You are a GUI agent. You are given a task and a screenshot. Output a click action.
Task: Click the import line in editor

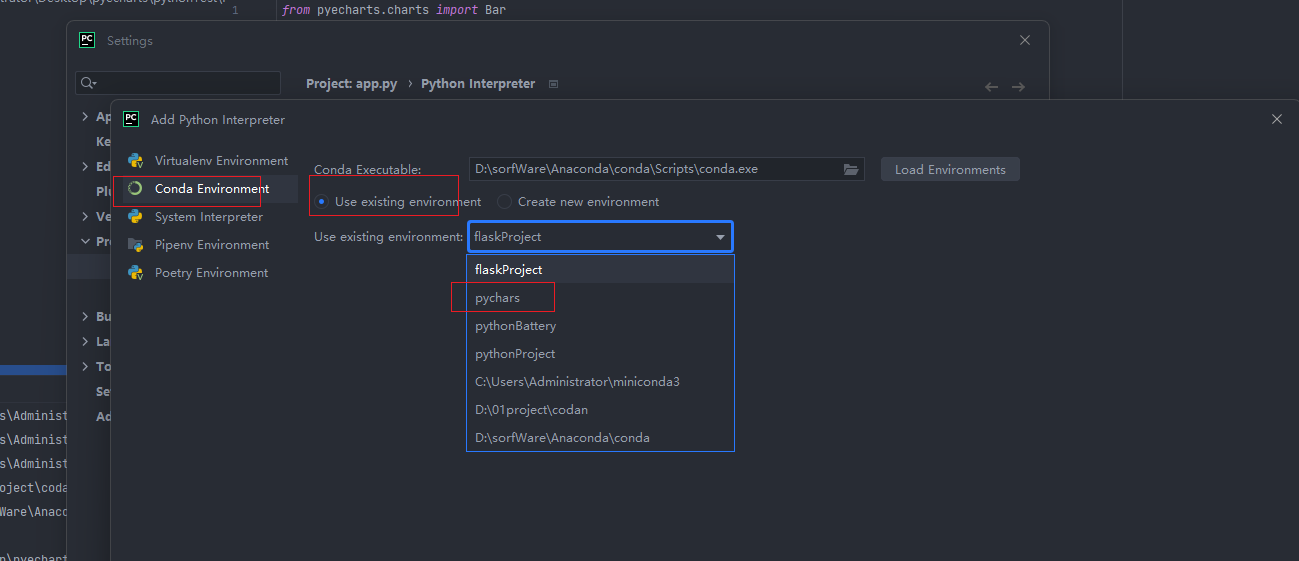[x=394, y=10]
